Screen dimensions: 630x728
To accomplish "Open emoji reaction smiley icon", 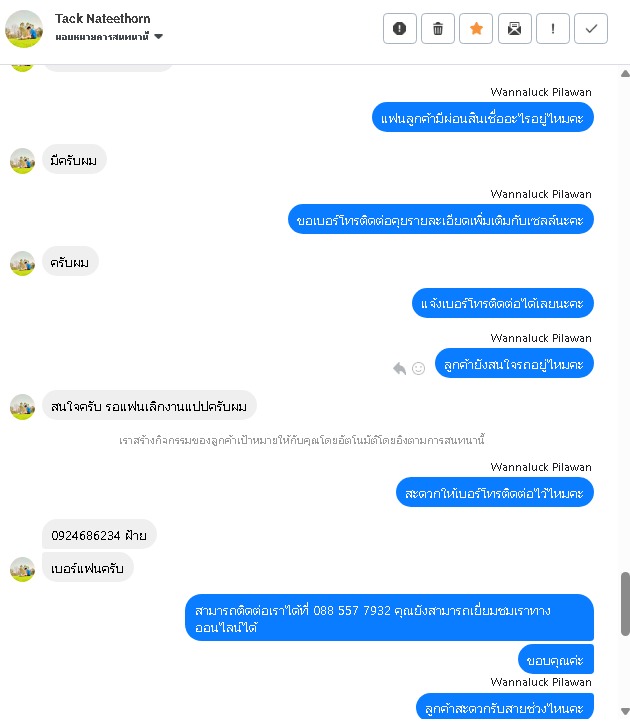I will click(419, 368).
